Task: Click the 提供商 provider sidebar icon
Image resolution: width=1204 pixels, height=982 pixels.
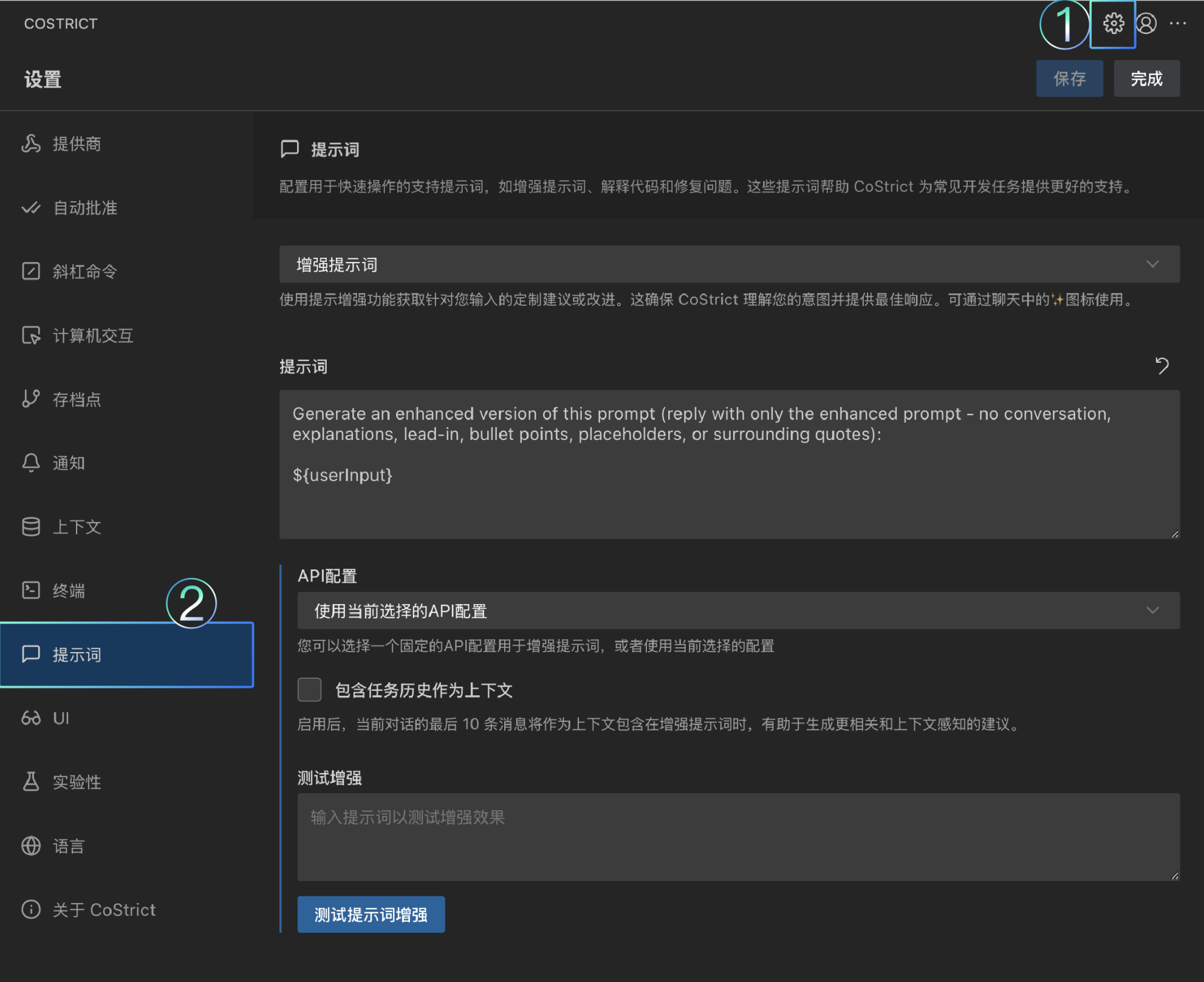Action: 31,144
